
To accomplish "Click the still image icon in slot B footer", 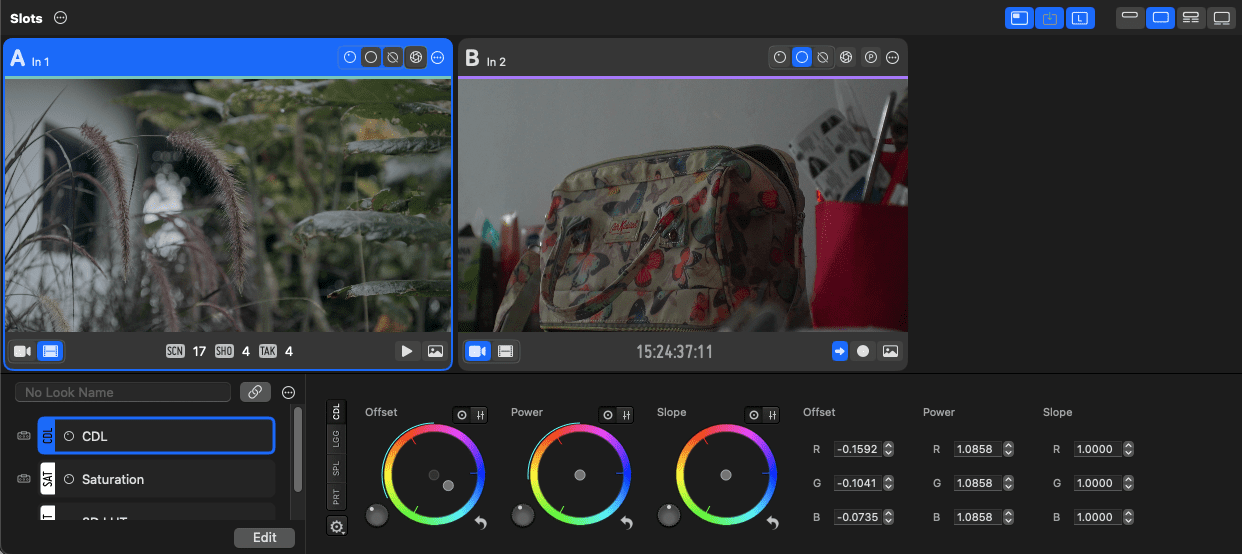I will click(890, 351).
